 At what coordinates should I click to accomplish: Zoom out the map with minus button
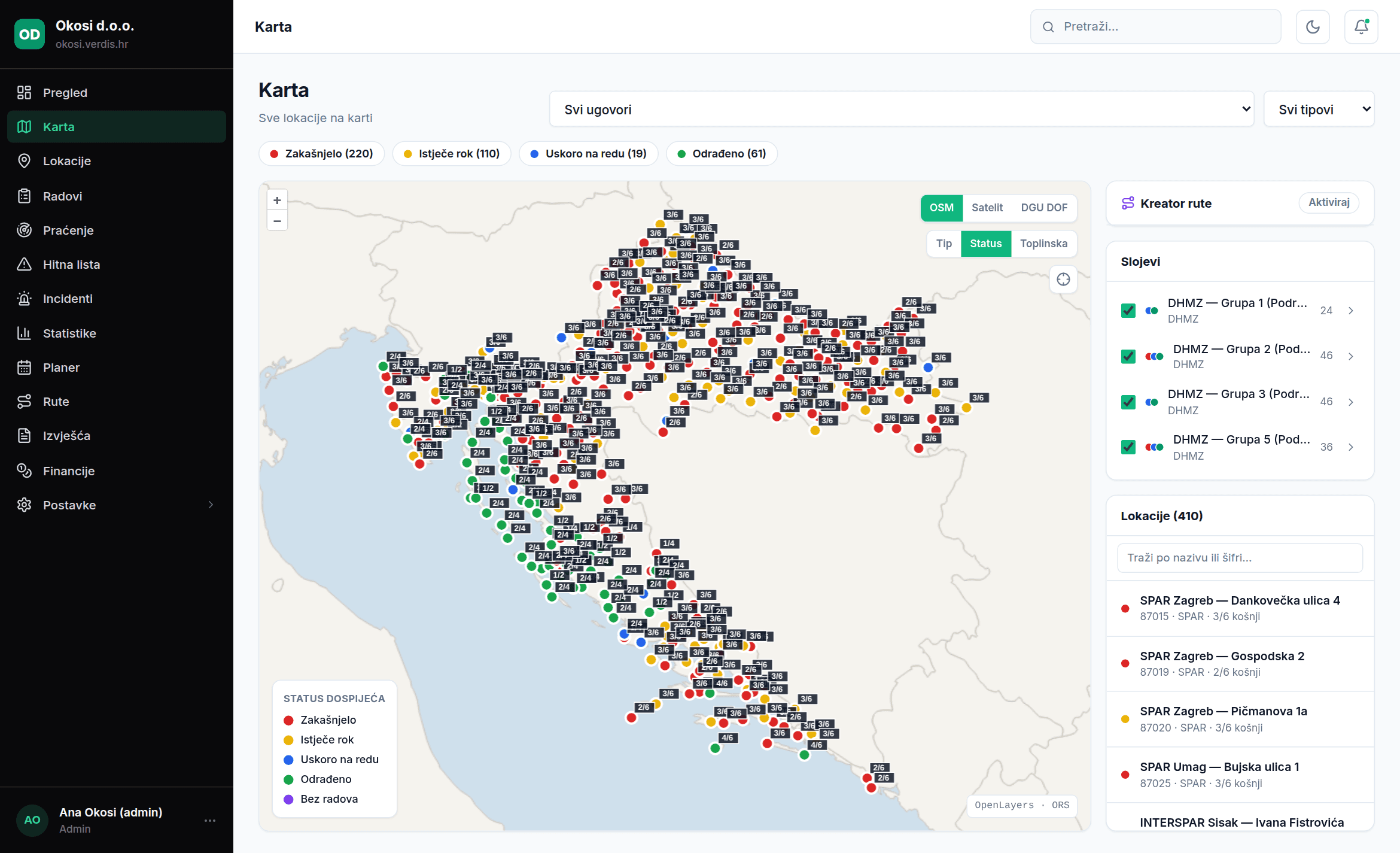[x=277, y=221]
